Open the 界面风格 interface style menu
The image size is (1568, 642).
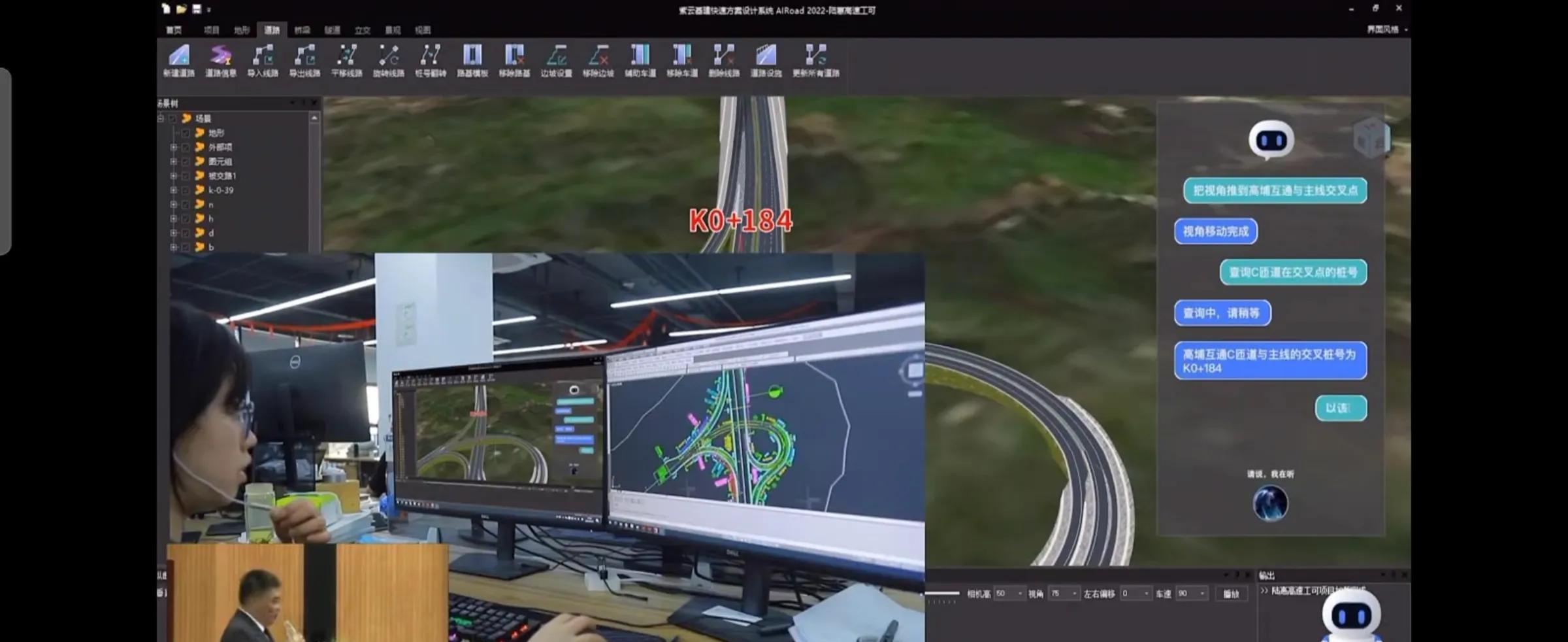[x=1387, y=29]
